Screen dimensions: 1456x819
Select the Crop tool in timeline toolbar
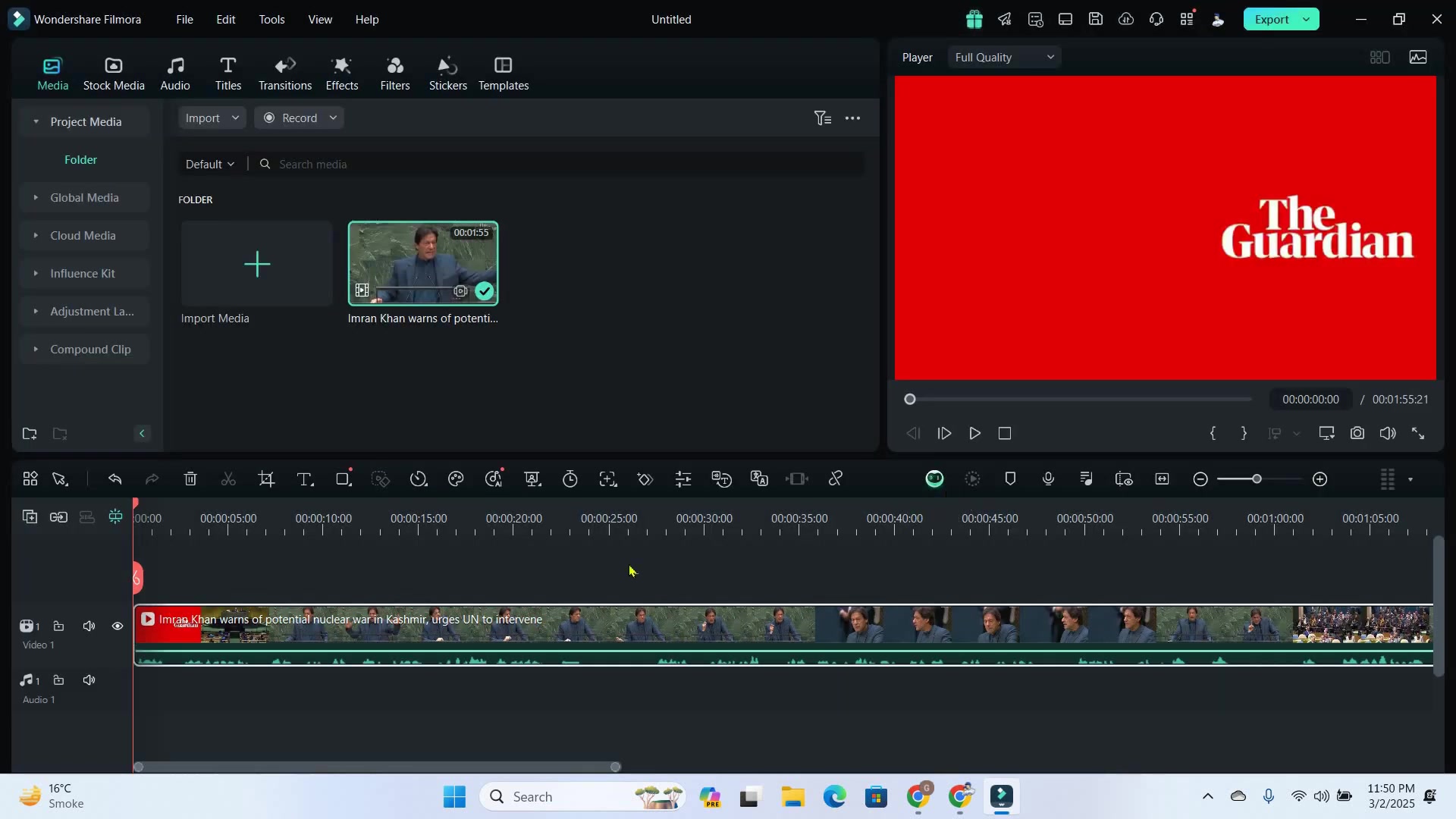coord(266,479)
